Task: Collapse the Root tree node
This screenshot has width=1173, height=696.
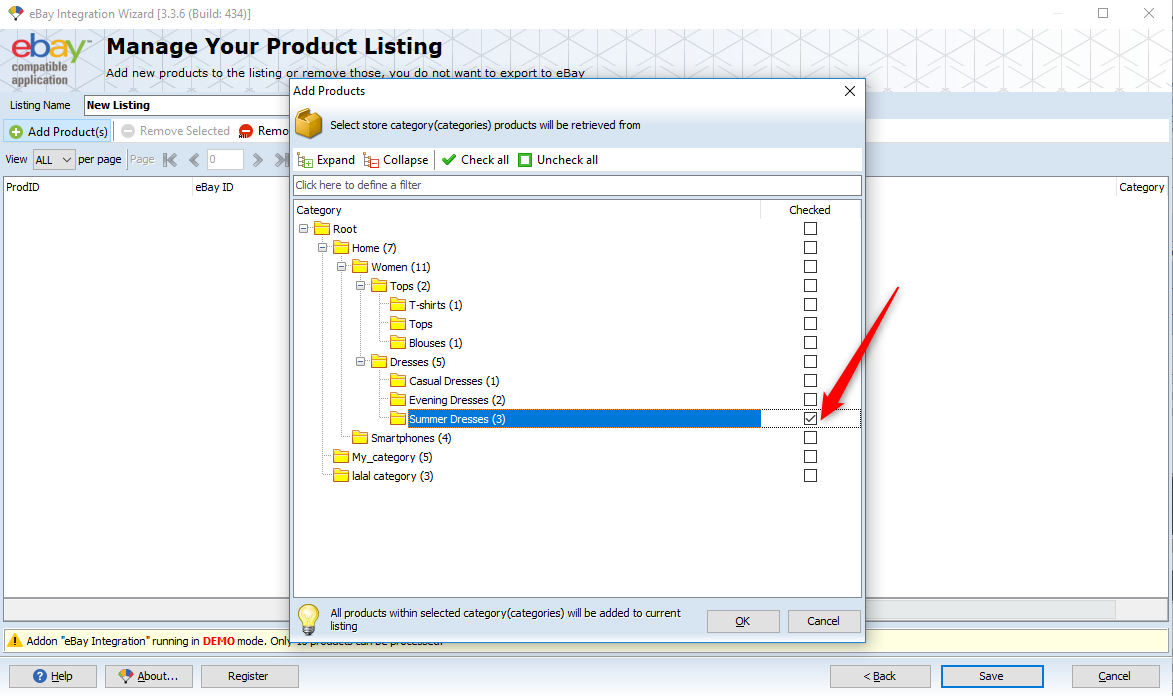Action: coord(304,228)
